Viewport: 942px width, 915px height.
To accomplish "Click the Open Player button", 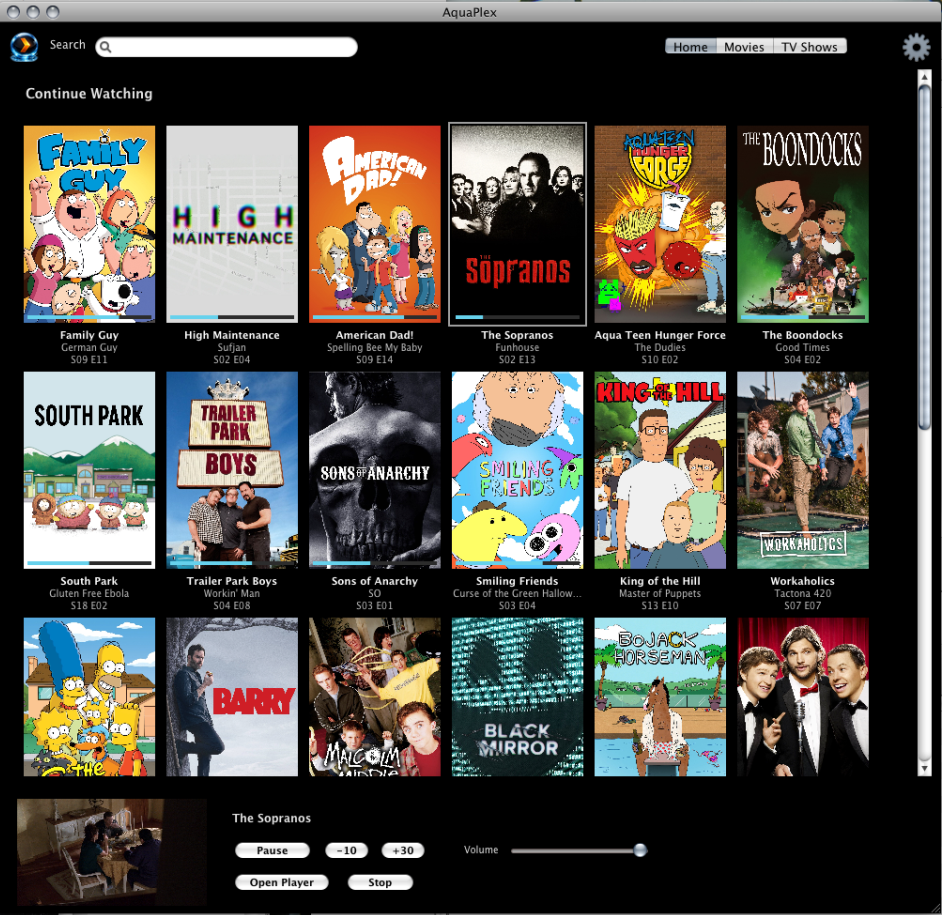I will [282, 882].
